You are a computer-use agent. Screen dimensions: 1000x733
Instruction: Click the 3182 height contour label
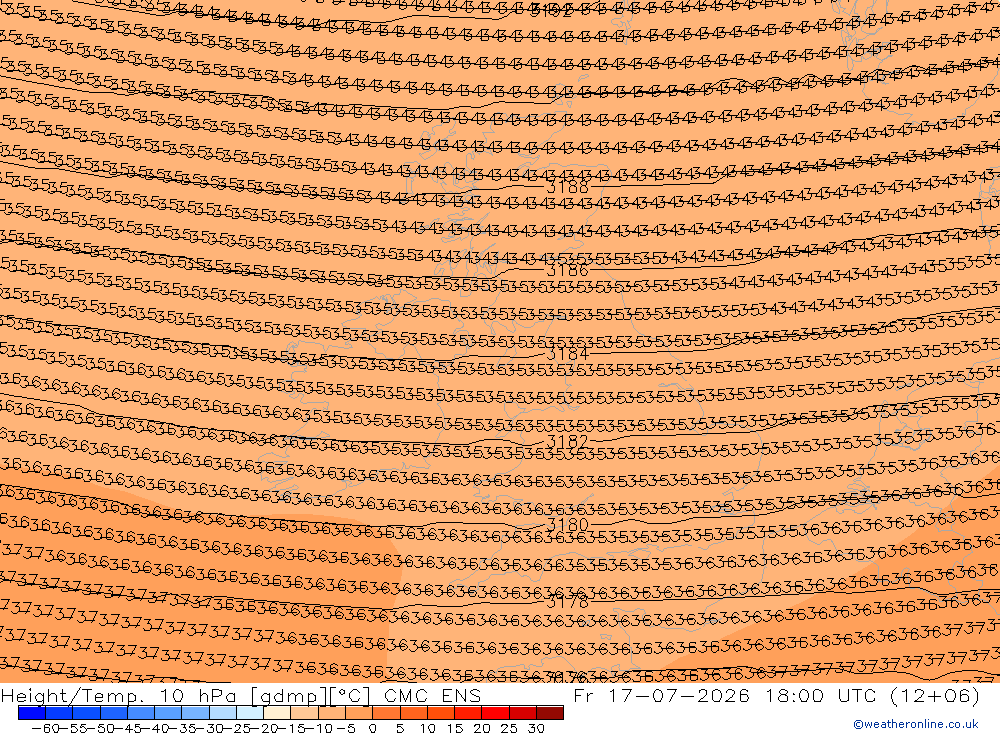tap(568, 441)
